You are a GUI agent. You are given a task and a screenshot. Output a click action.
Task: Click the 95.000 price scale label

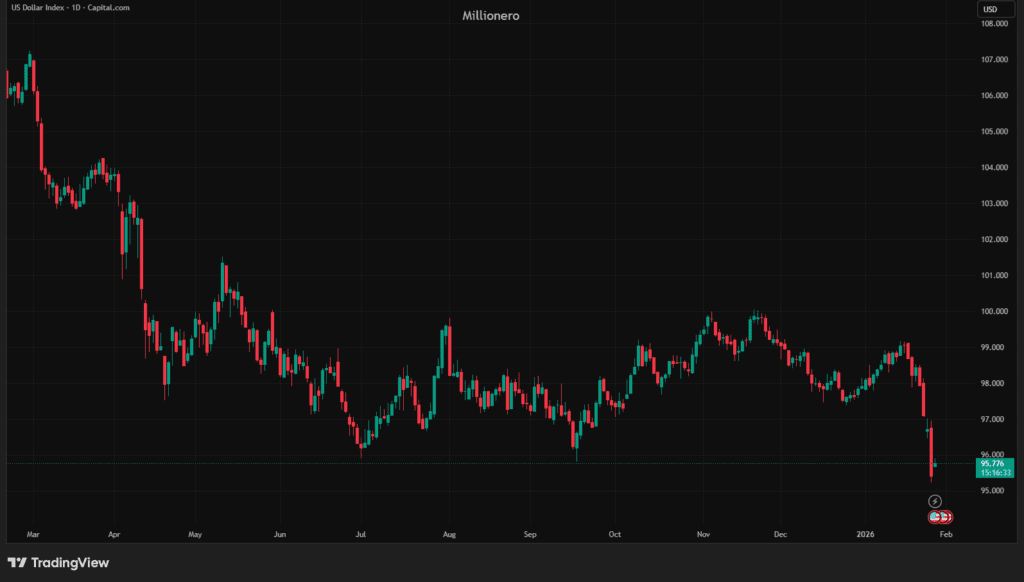[992, 491]
